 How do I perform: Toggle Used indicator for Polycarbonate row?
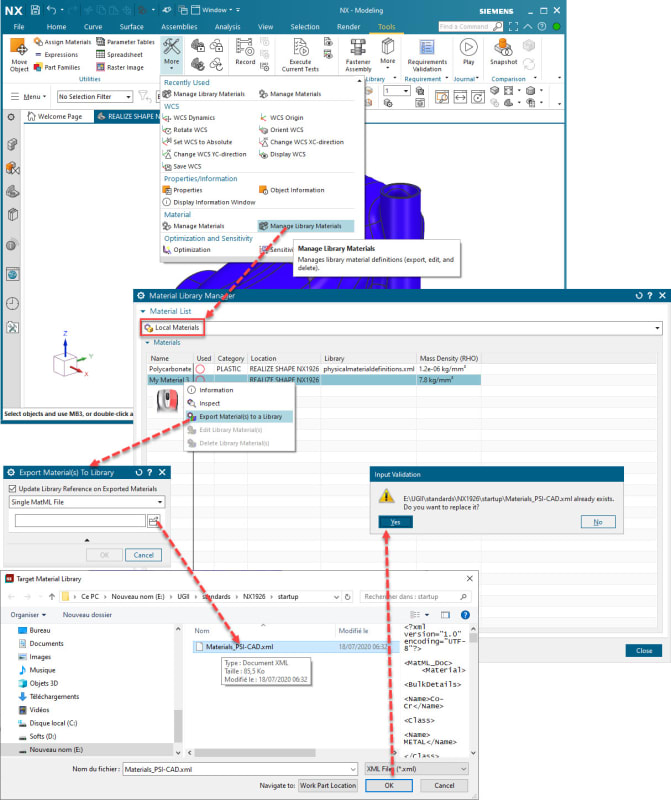tap(201, 369)
